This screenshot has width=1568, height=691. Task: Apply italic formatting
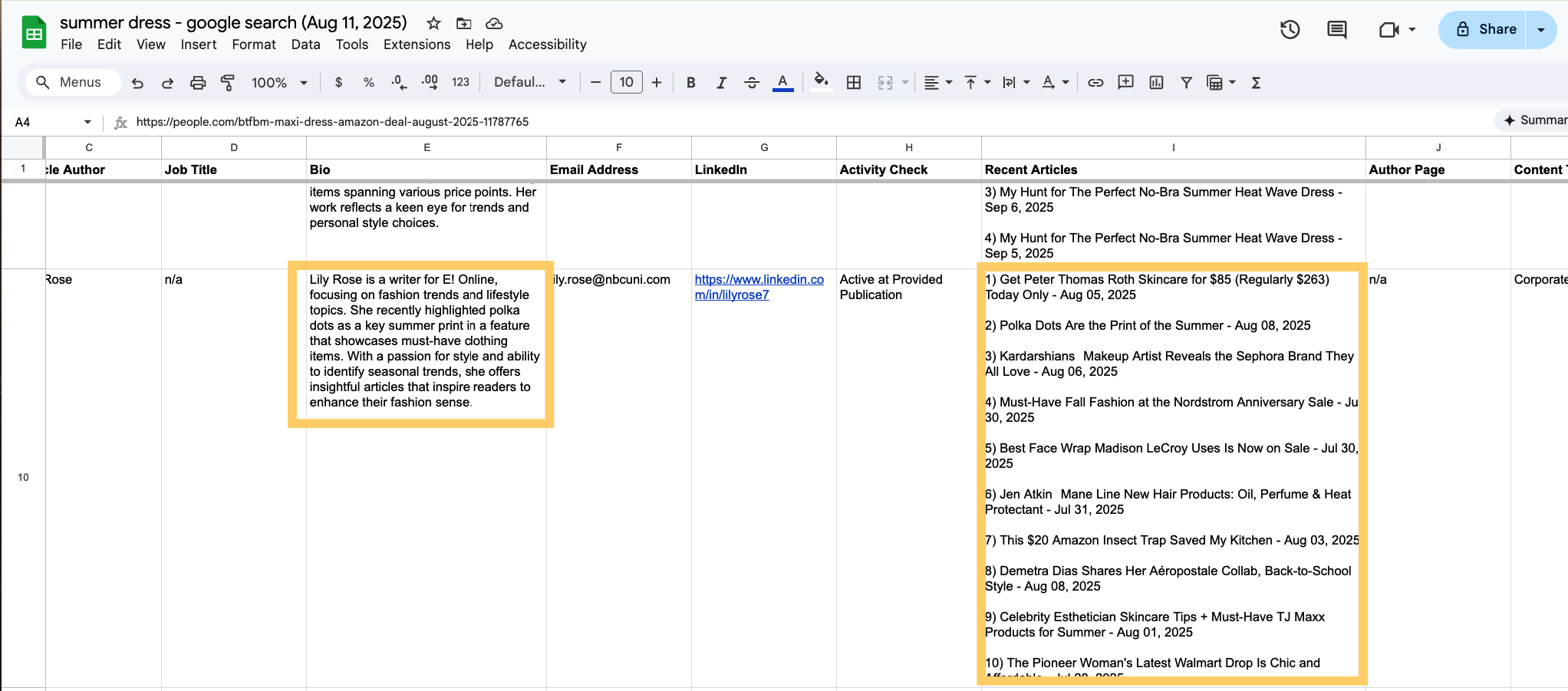coord(721,82)
